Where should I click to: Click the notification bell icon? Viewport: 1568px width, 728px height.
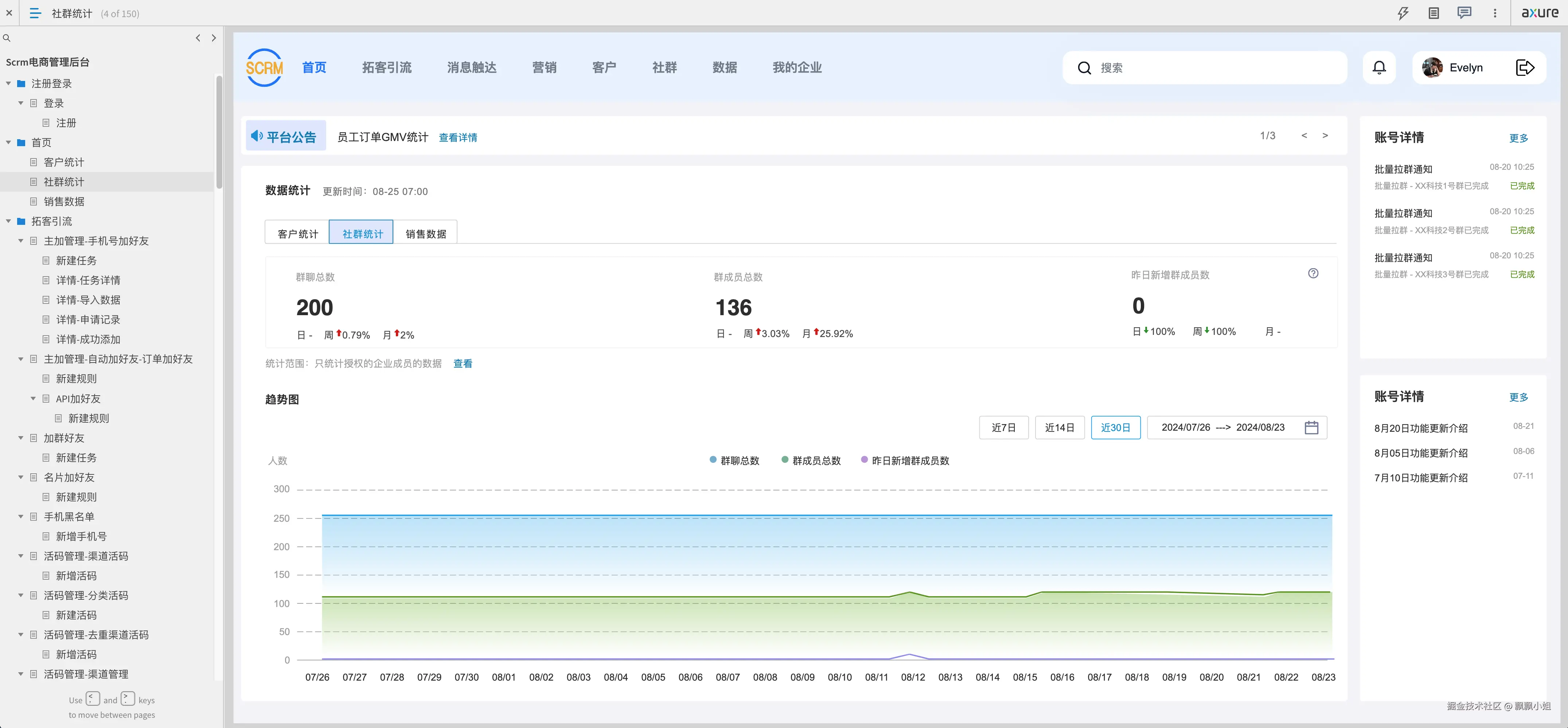point(1379,67)
